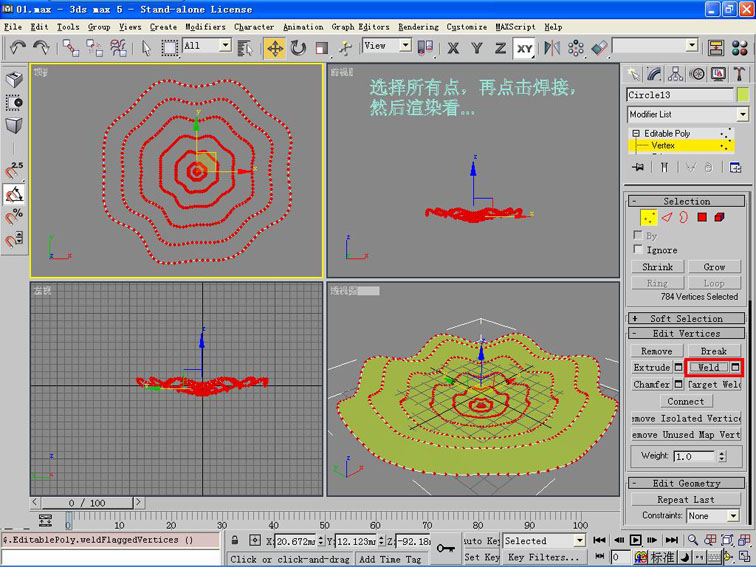Viewport: 756px width, 567px height.
Task: Click the object color swatch beside Circle13
Action: pyautogui.click(x=742, y=95)
